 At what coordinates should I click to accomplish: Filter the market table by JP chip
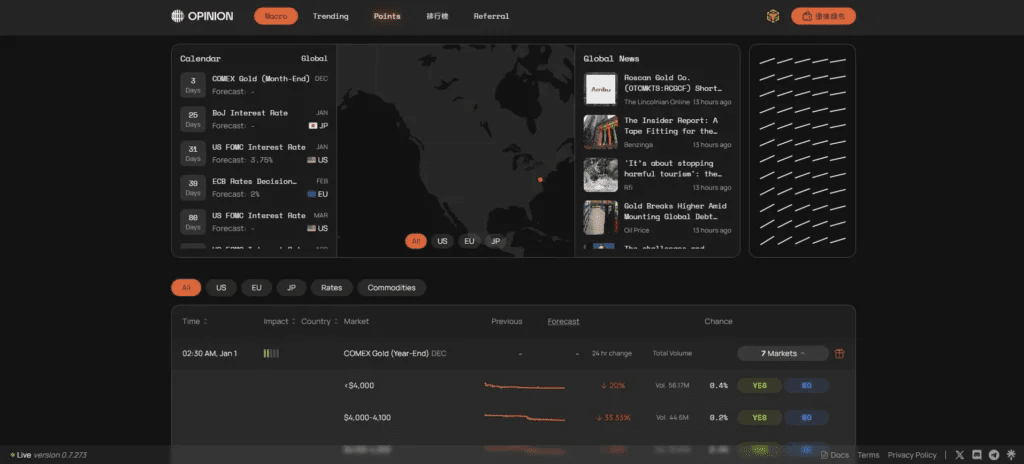tap(291, 288)
